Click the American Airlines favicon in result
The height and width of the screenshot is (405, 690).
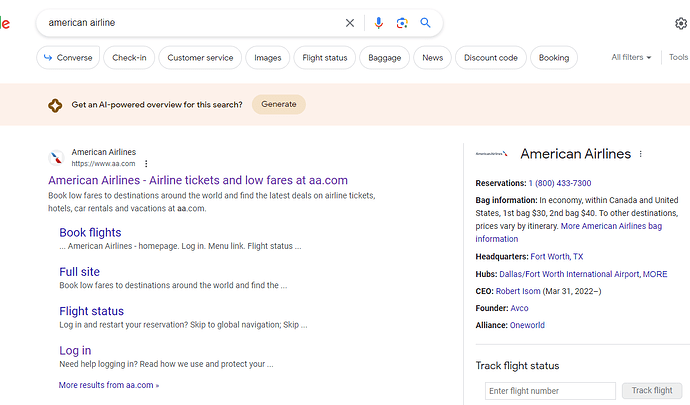coord(56,158)
